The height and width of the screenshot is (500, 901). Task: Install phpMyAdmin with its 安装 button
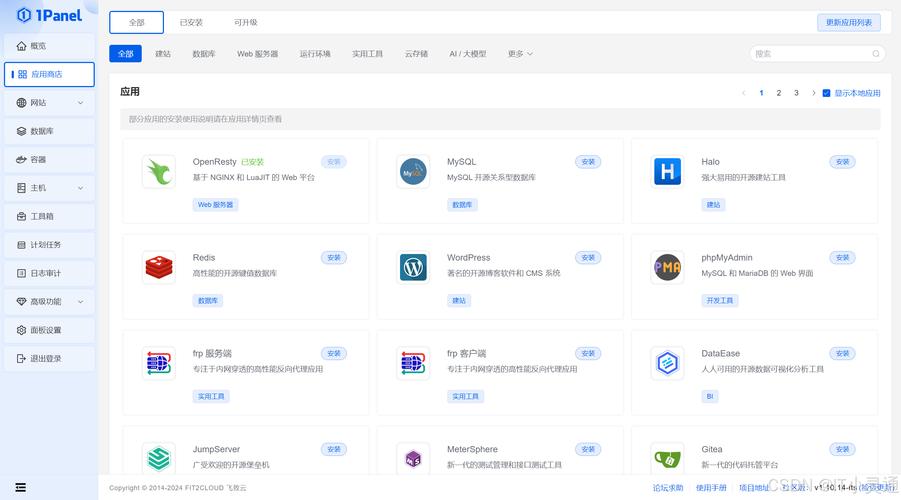coord(842,258)
